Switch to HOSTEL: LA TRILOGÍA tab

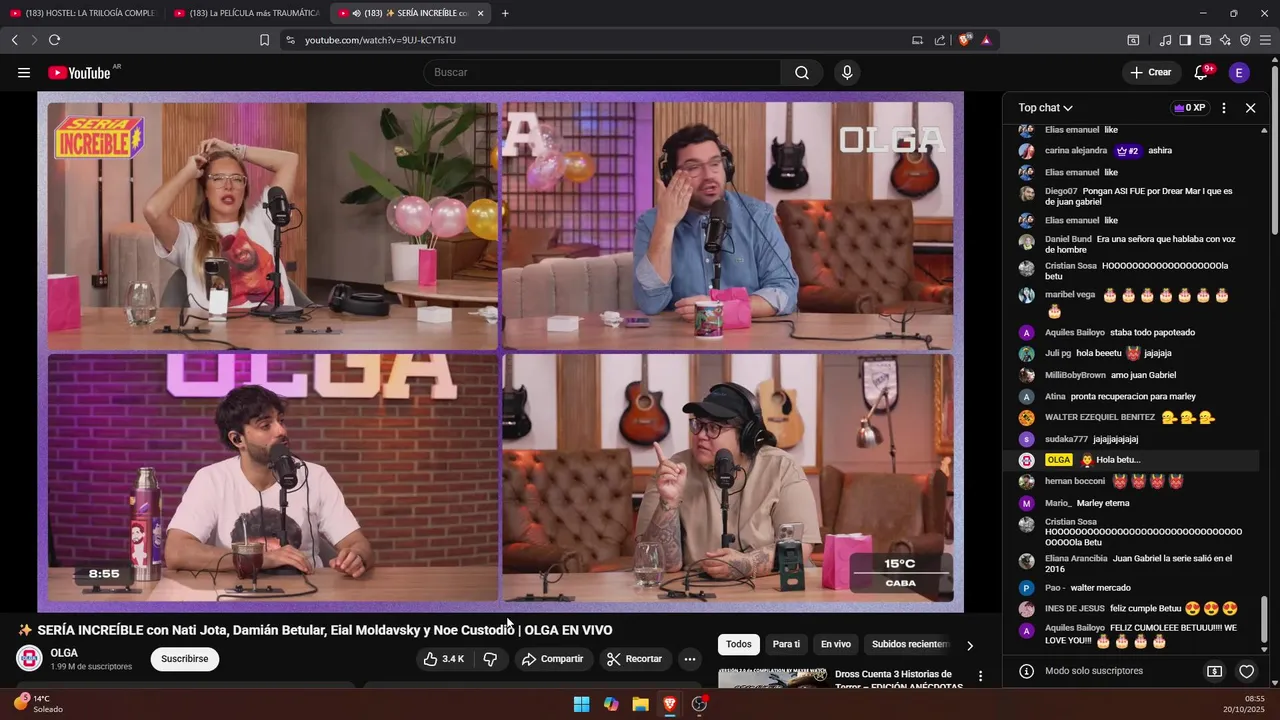(x=82, y=13)
